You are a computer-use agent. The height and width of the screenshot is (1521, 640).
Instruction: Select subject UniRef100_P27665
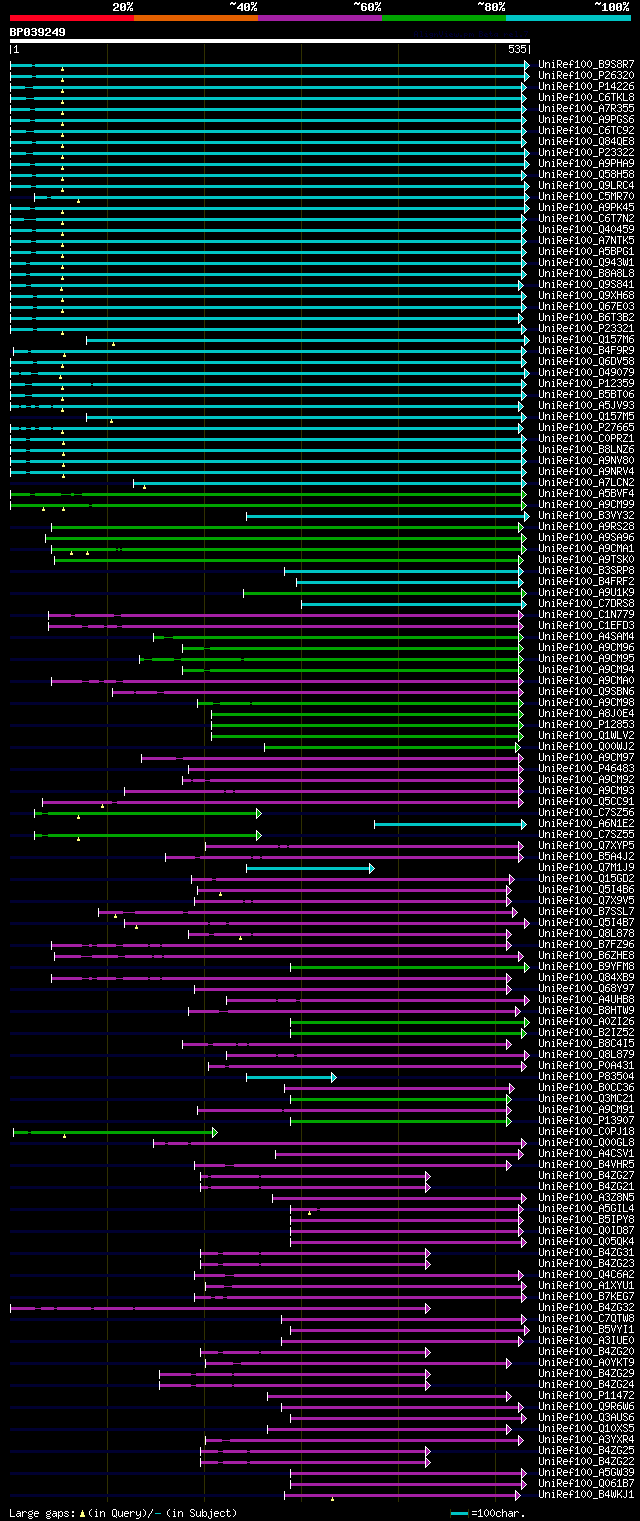(x=586, y=427)
